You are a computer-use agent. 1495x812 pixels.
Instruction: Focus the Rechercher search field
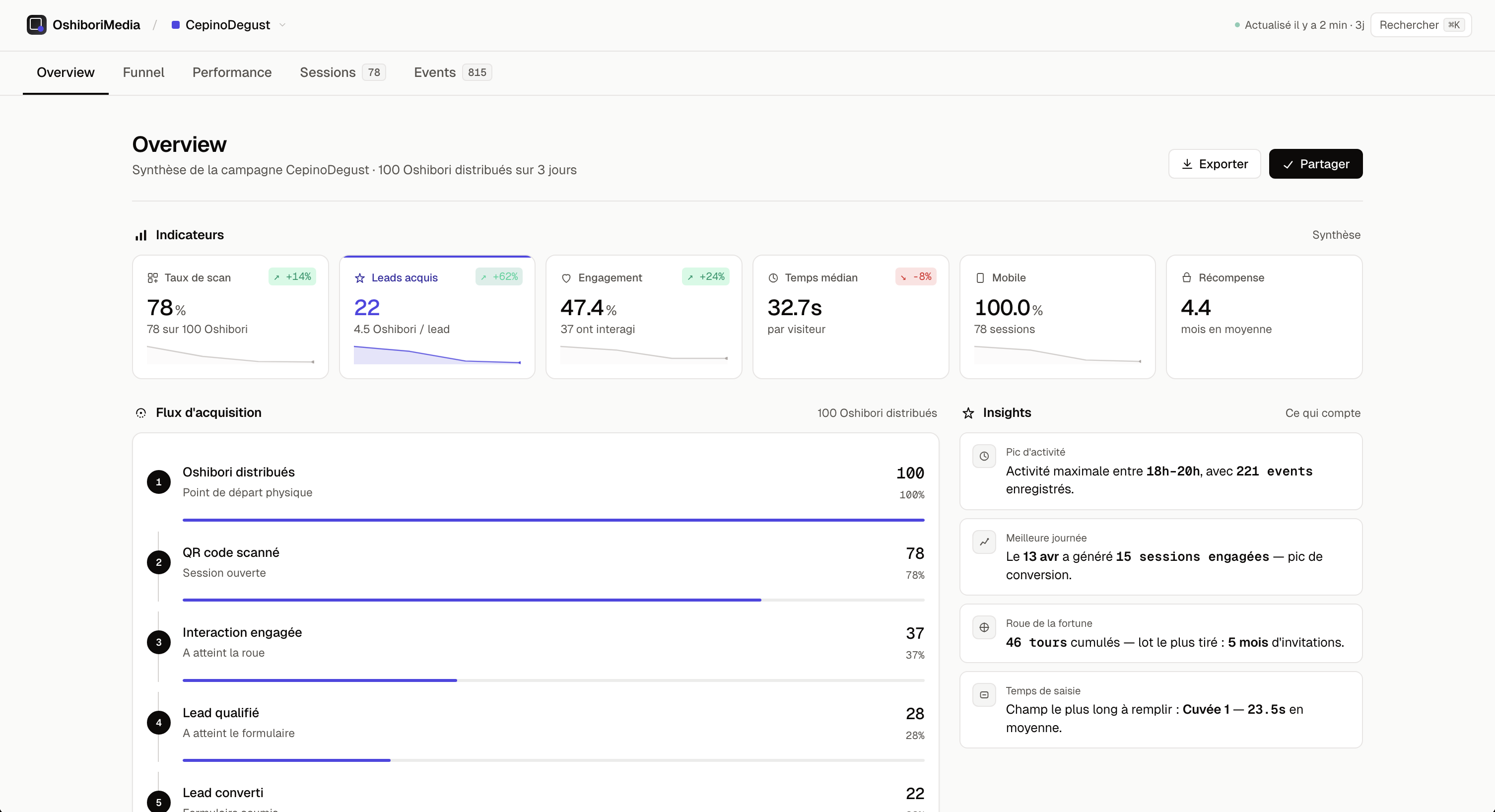(1421, 25)
